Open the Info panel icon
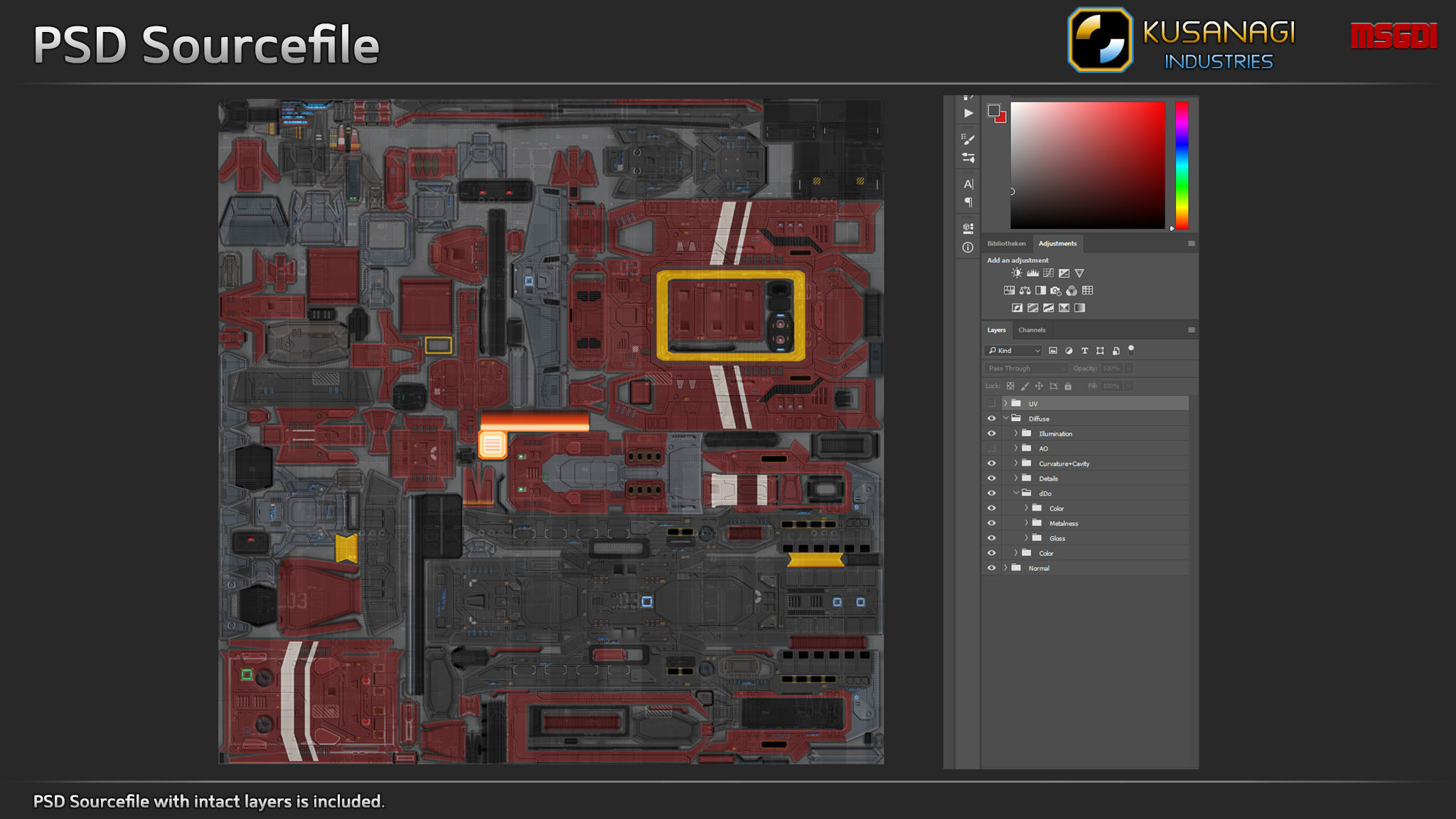 (968, 247)
